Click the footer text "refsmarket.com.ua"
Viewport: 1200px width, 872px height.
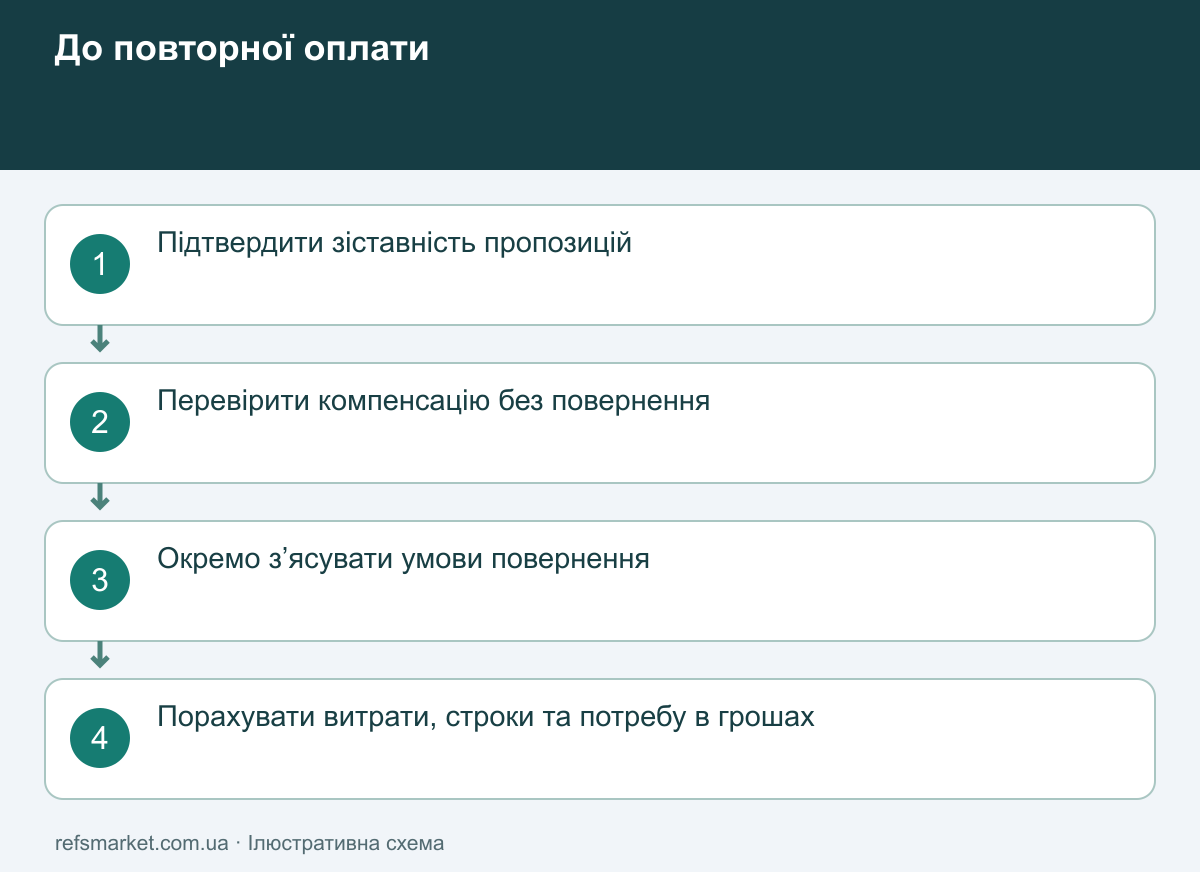[x=142, y=843]
